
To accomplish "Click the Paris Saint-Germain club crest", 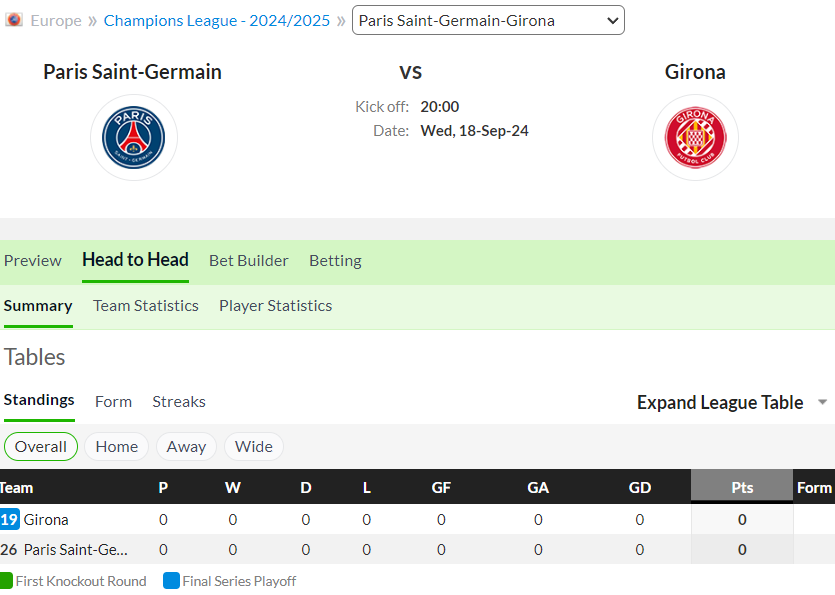I will coord(134,137).
